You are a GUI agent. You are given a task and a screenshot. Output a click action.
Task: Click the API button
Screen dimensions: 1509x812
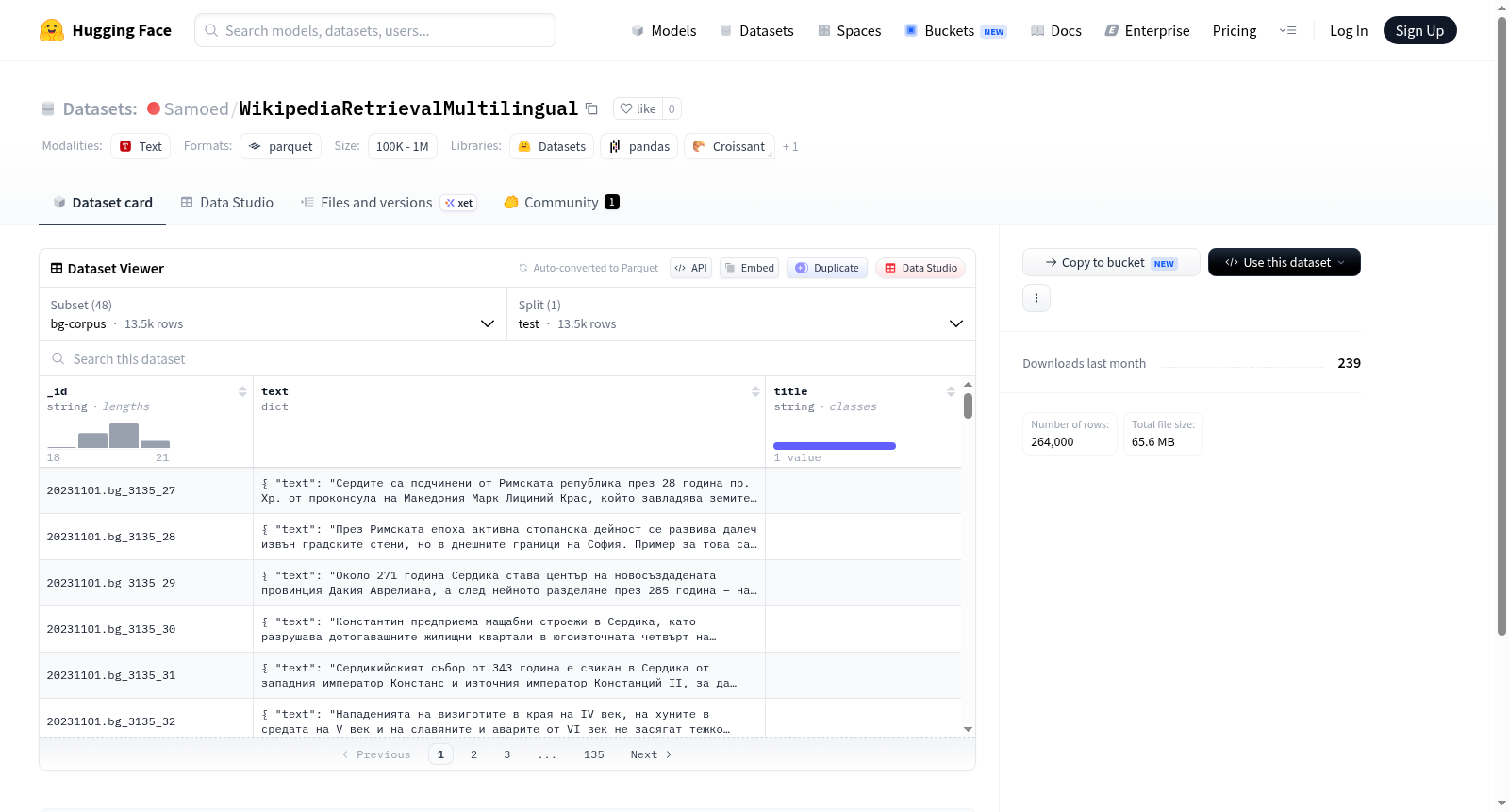pos(690,268)
